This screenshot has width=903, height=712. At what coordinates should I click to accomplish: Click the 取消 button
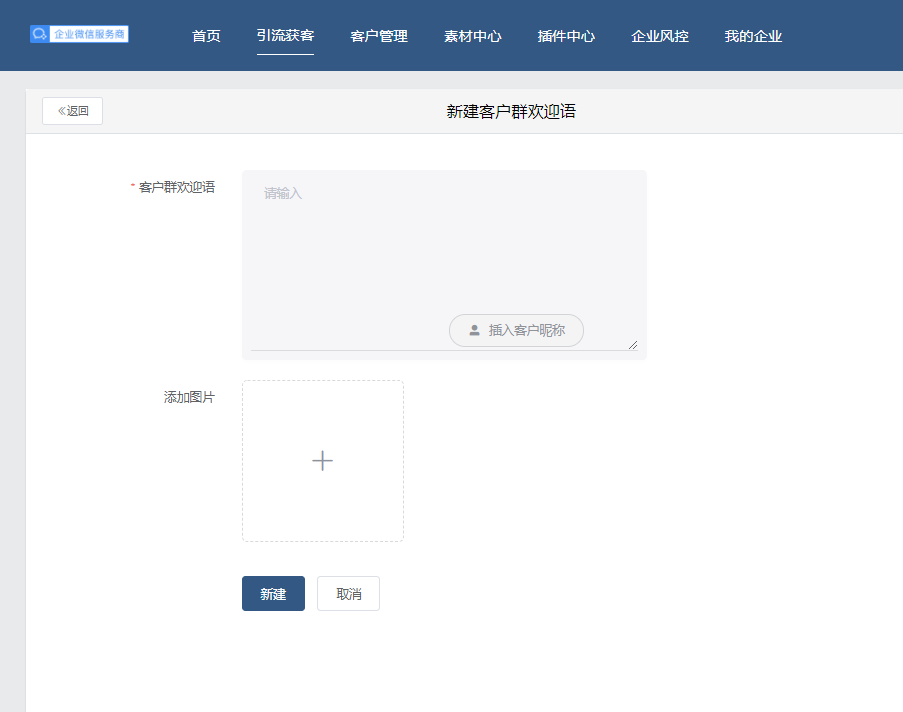point(348,593)
